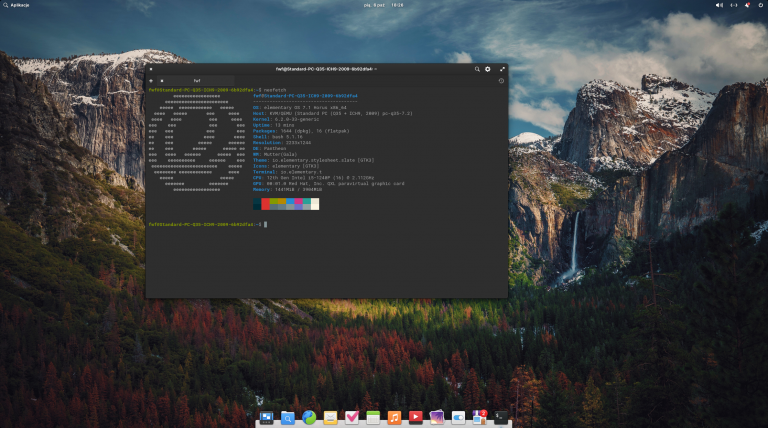Viewport: 768px width, 428px height.
Task: Open the session power indicator
Action: (761, 5)
